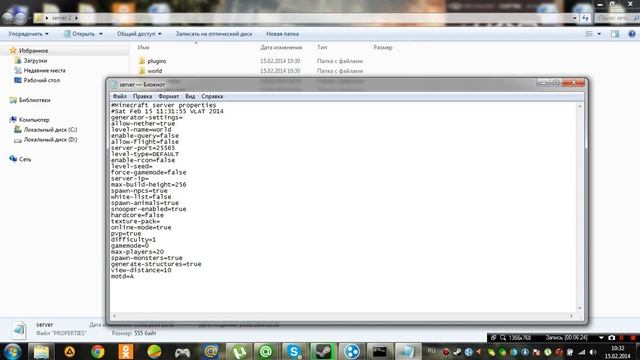Click Записать на оптический диск button
640x360 pixels.
[214, 34]
